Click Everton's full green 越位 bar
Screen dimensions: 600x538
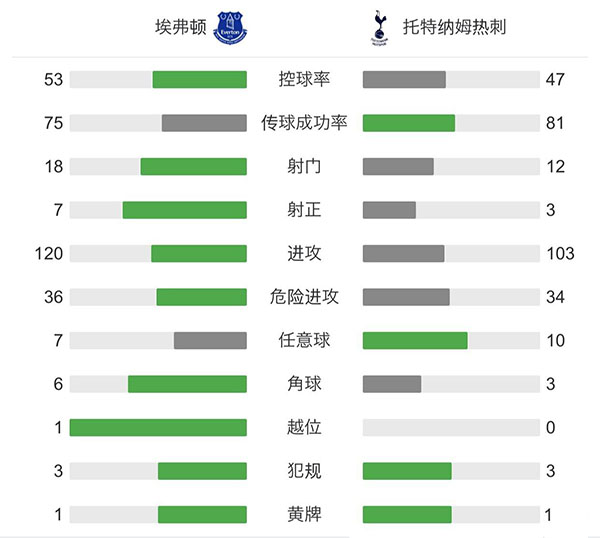click(158, 427)
